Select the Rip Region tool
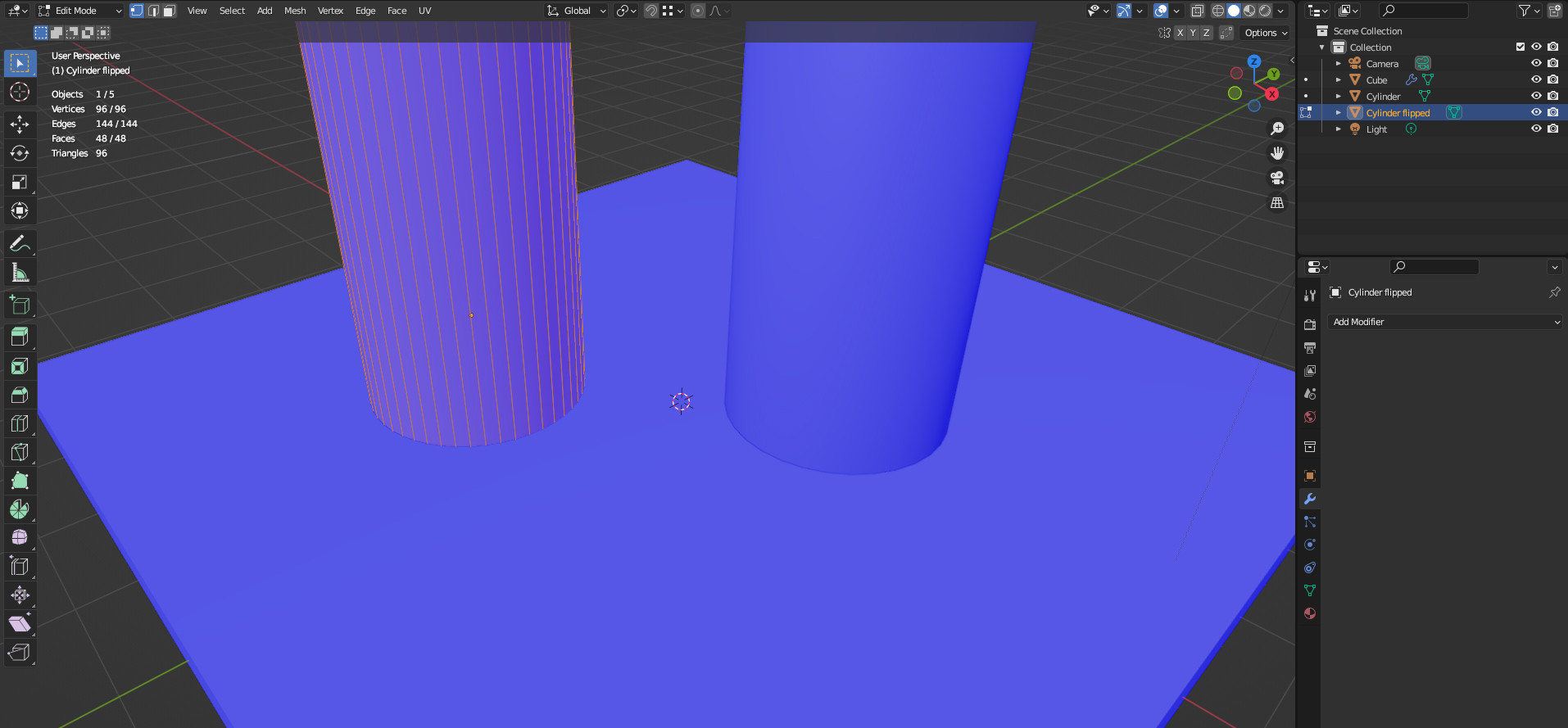Screen dimensions: 1568x728 pyautogui.click(x=20, y=653)
